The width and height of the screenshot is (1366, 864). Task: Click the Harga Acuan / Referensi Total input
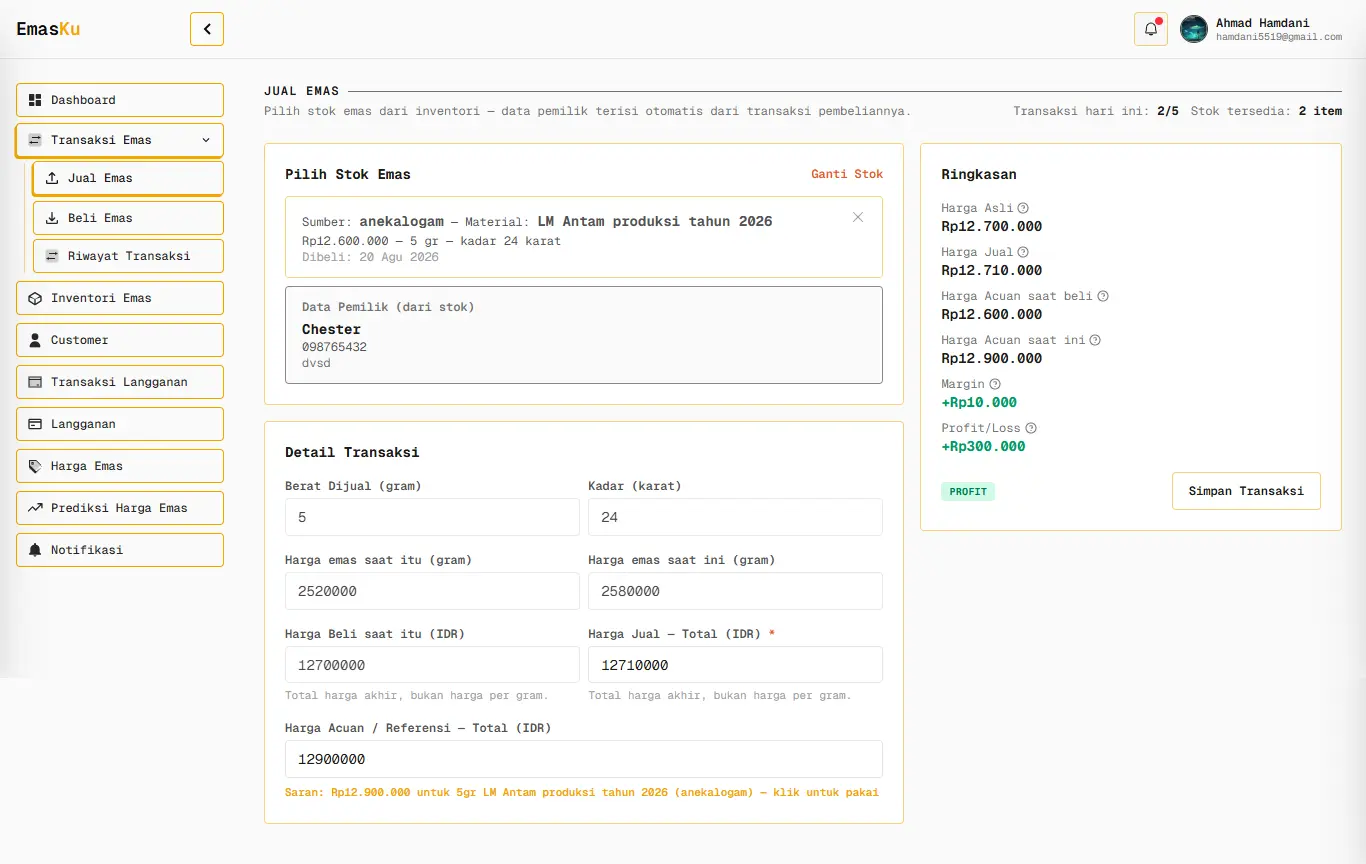(584, 759)
